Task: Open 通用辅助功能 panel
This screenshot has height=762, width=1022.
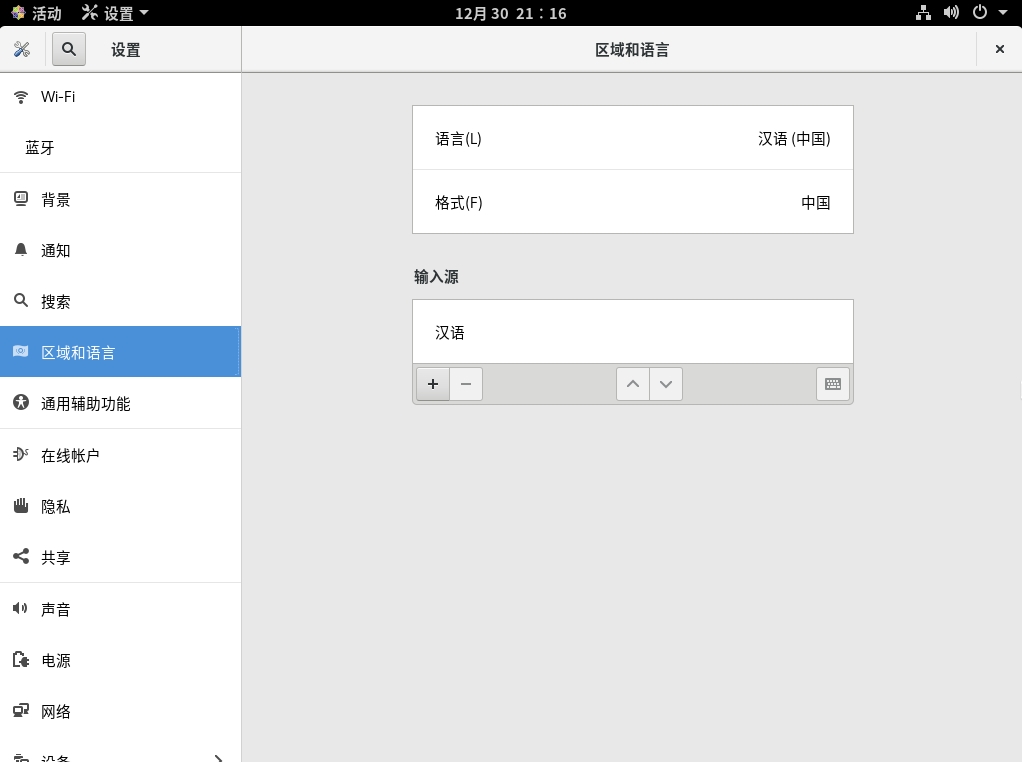Action: point(121,403)
